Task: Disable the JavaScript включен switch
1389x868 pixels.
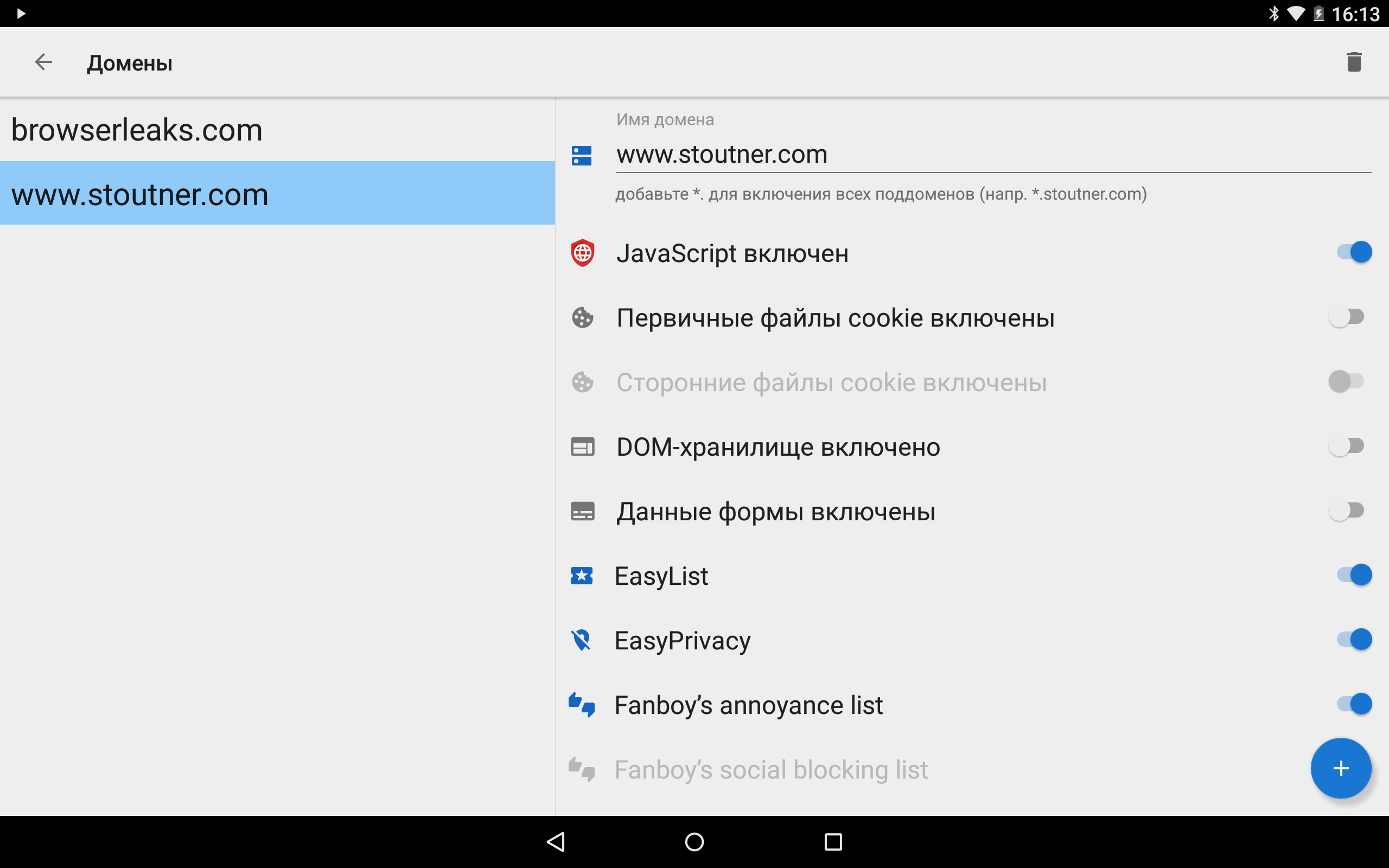Action: pyautogui.click(x=1353, y=252)
